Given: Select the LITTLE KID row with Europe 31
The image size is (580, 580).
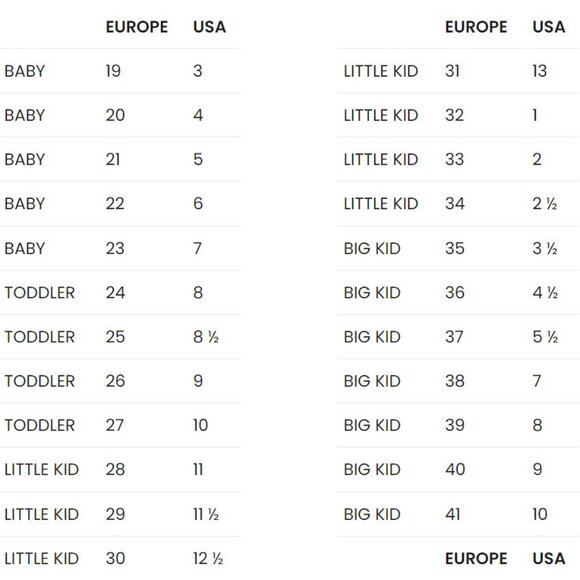Looking at the screenshot, I should tap(458, 71).
